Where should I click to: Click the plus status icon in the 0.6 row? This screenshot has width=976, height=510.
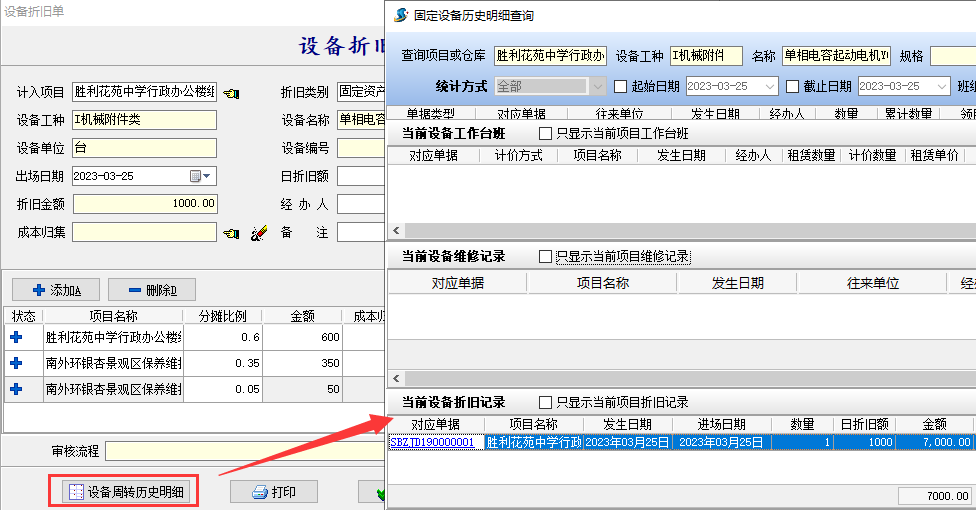[x=16, y=337]
